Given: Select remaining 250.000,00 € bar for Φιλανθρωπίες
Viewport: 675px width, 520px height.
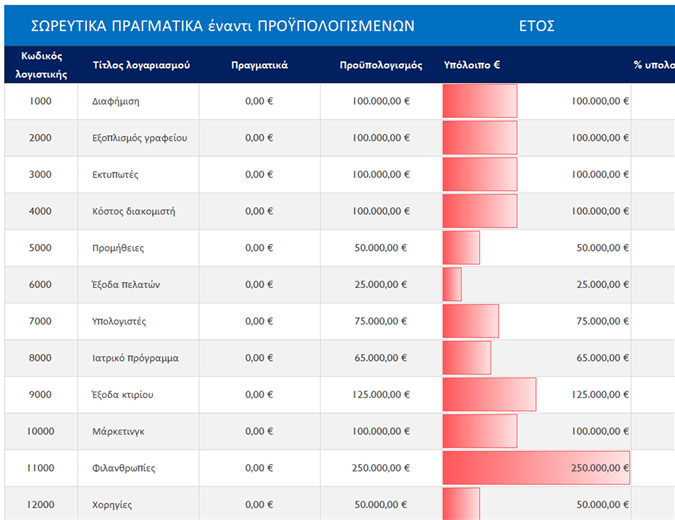Looking at the screenshot, I should [536, 468].
